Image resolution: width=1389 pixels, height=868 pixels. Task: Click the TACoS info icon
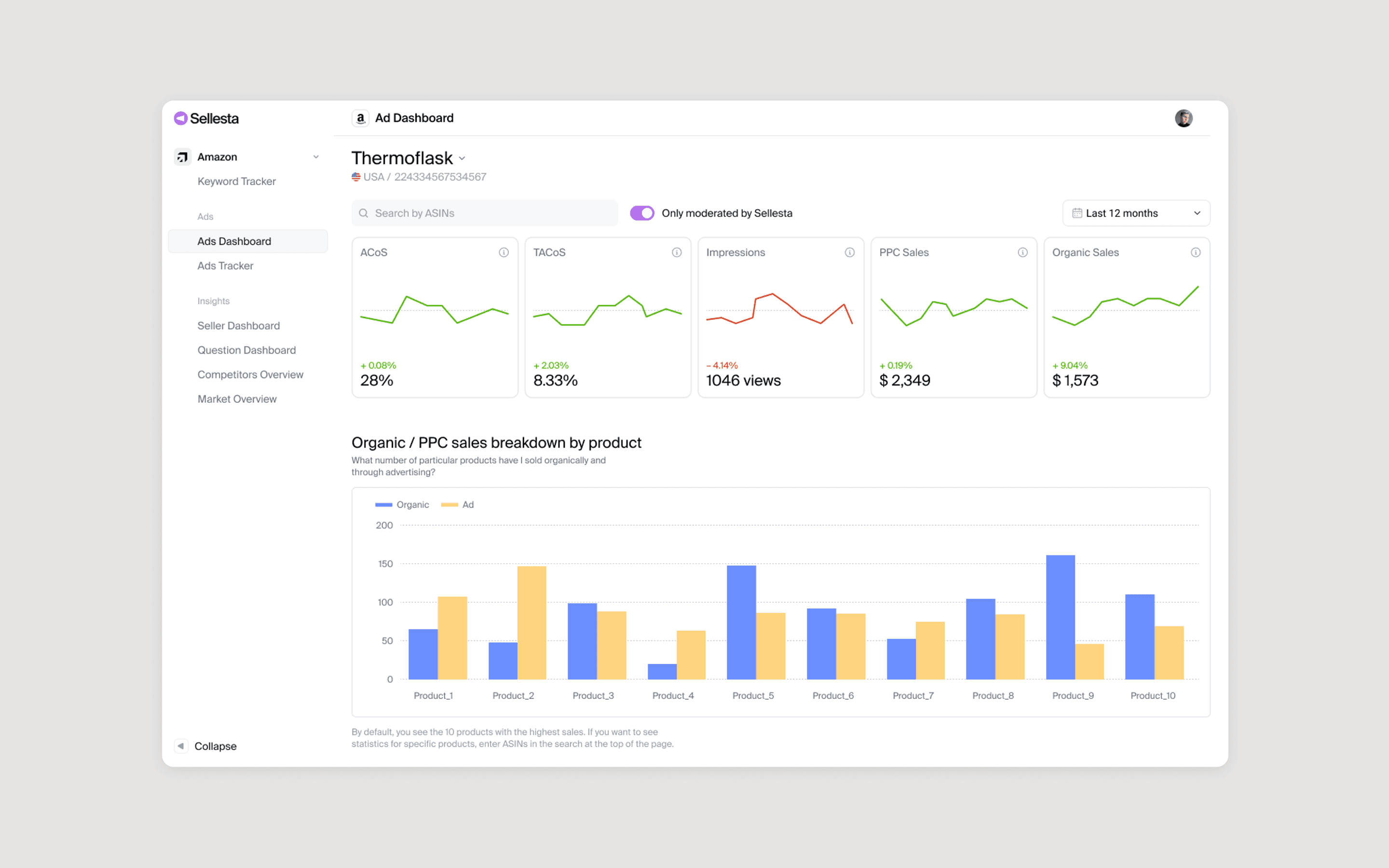[x=677, y=253]
